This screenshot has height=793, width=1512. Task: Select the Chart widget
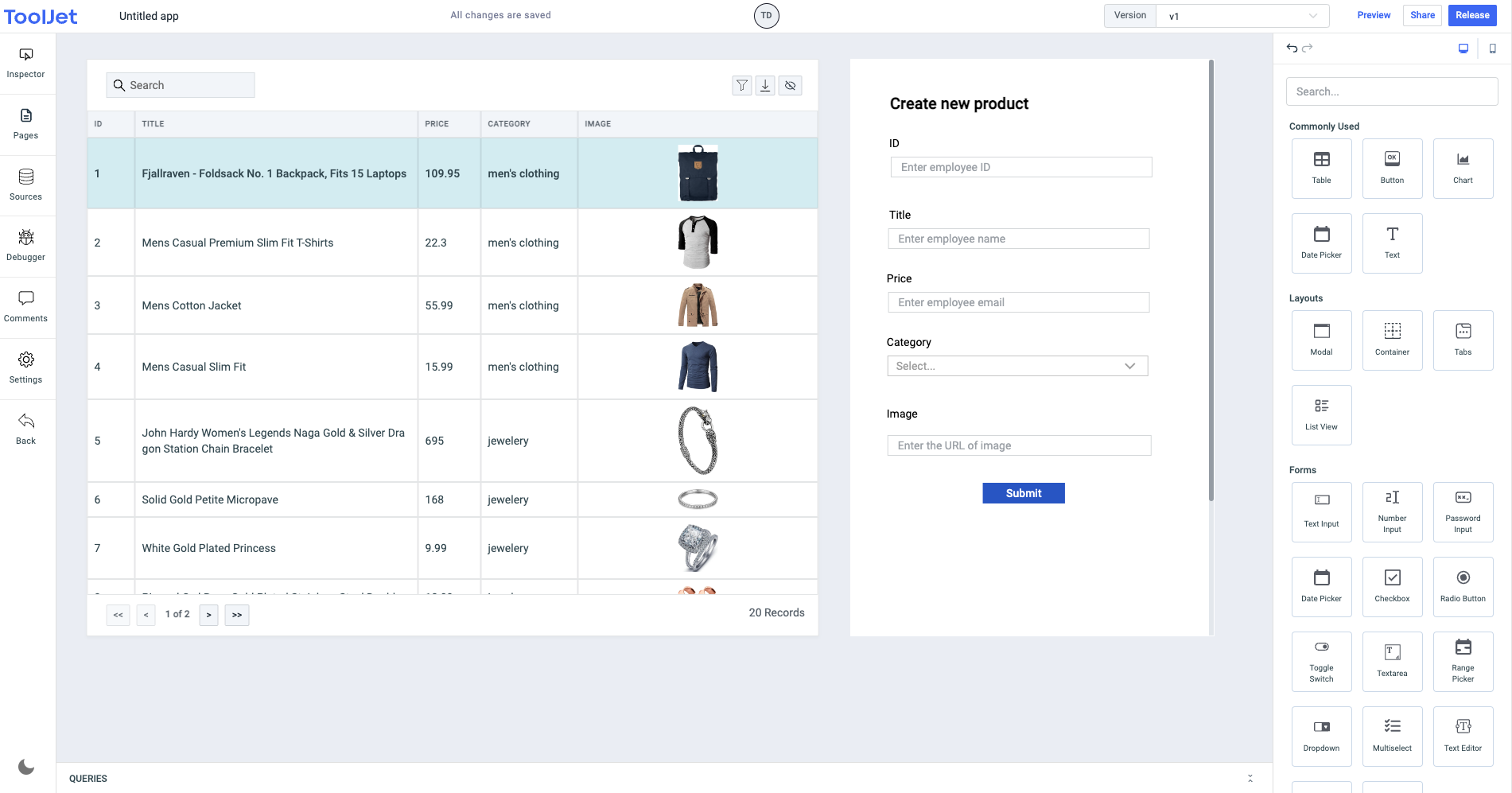[1462, 168]
